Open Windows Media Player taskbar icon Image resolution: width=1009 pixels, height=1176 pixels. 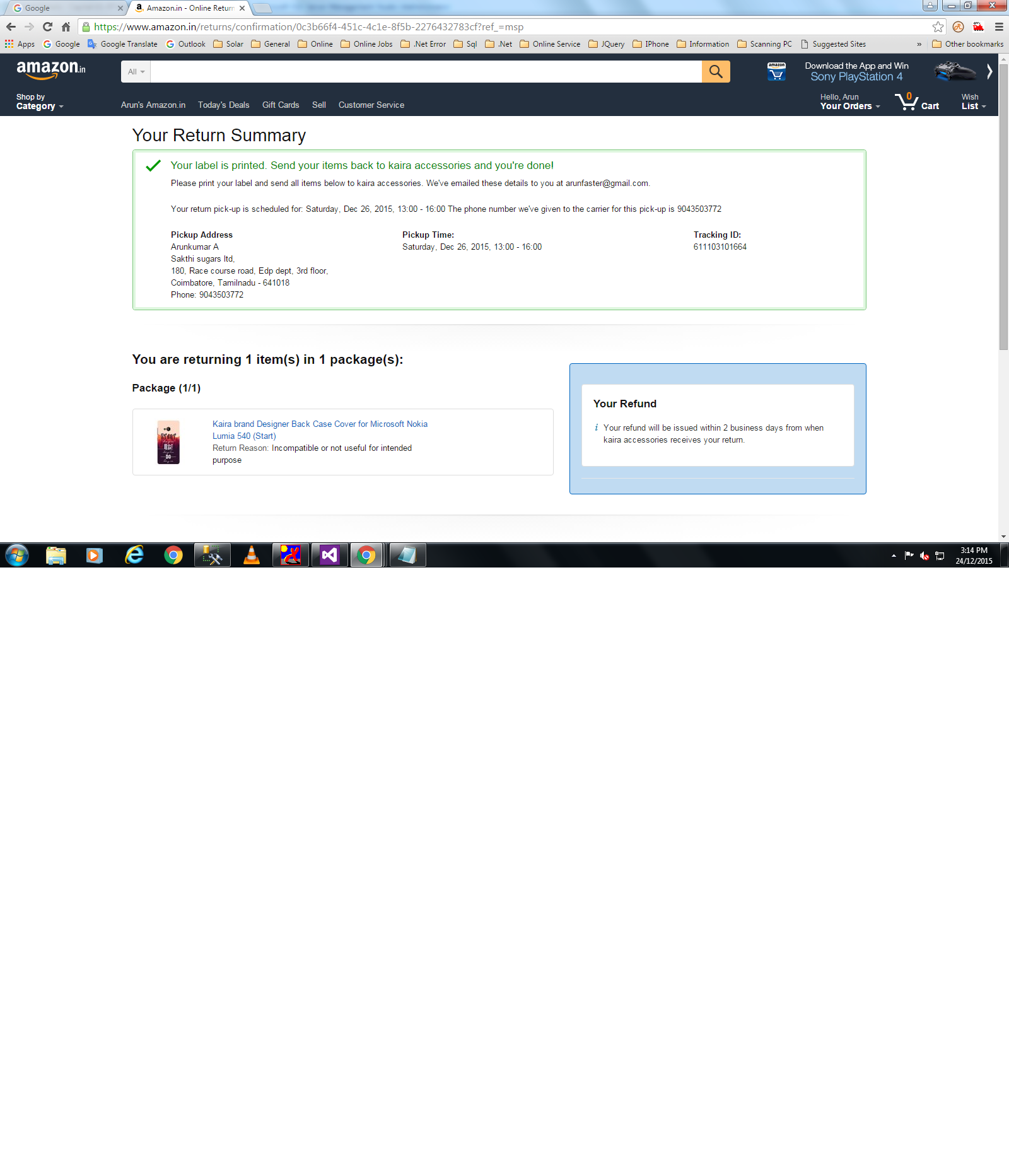tap(95, 556)
